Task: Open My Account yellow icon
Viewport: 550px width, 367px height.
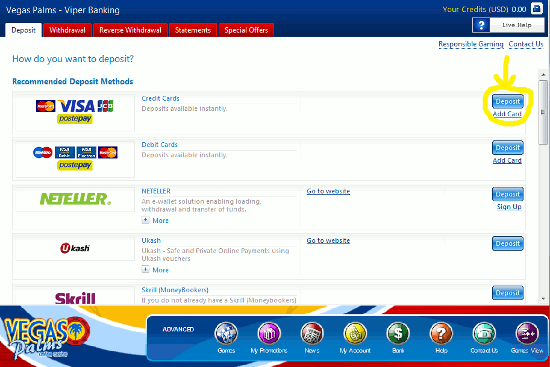Action: (355, 333)
